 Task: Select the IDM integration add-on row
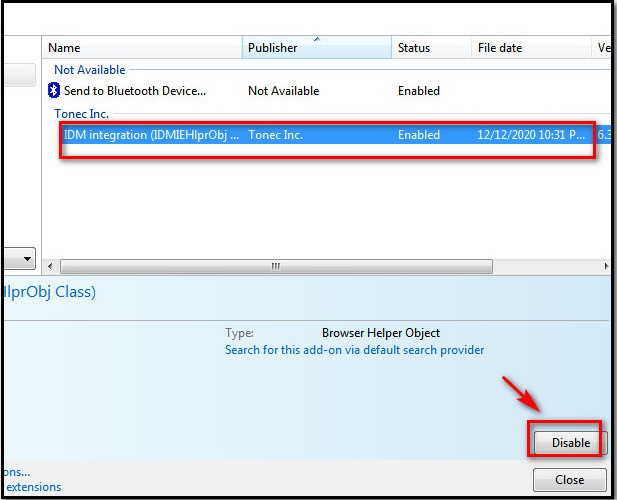(x=327, y=135)
